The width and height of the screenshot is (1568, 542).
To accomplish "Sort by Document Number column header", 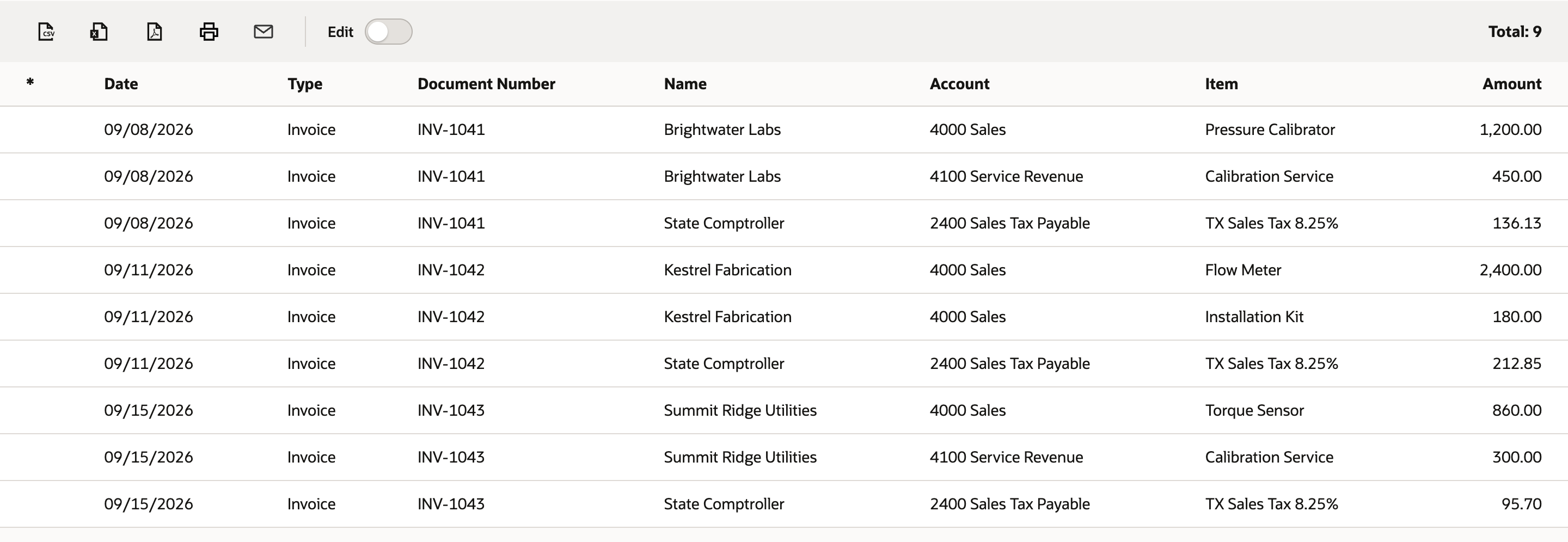I will click(486, 84).
